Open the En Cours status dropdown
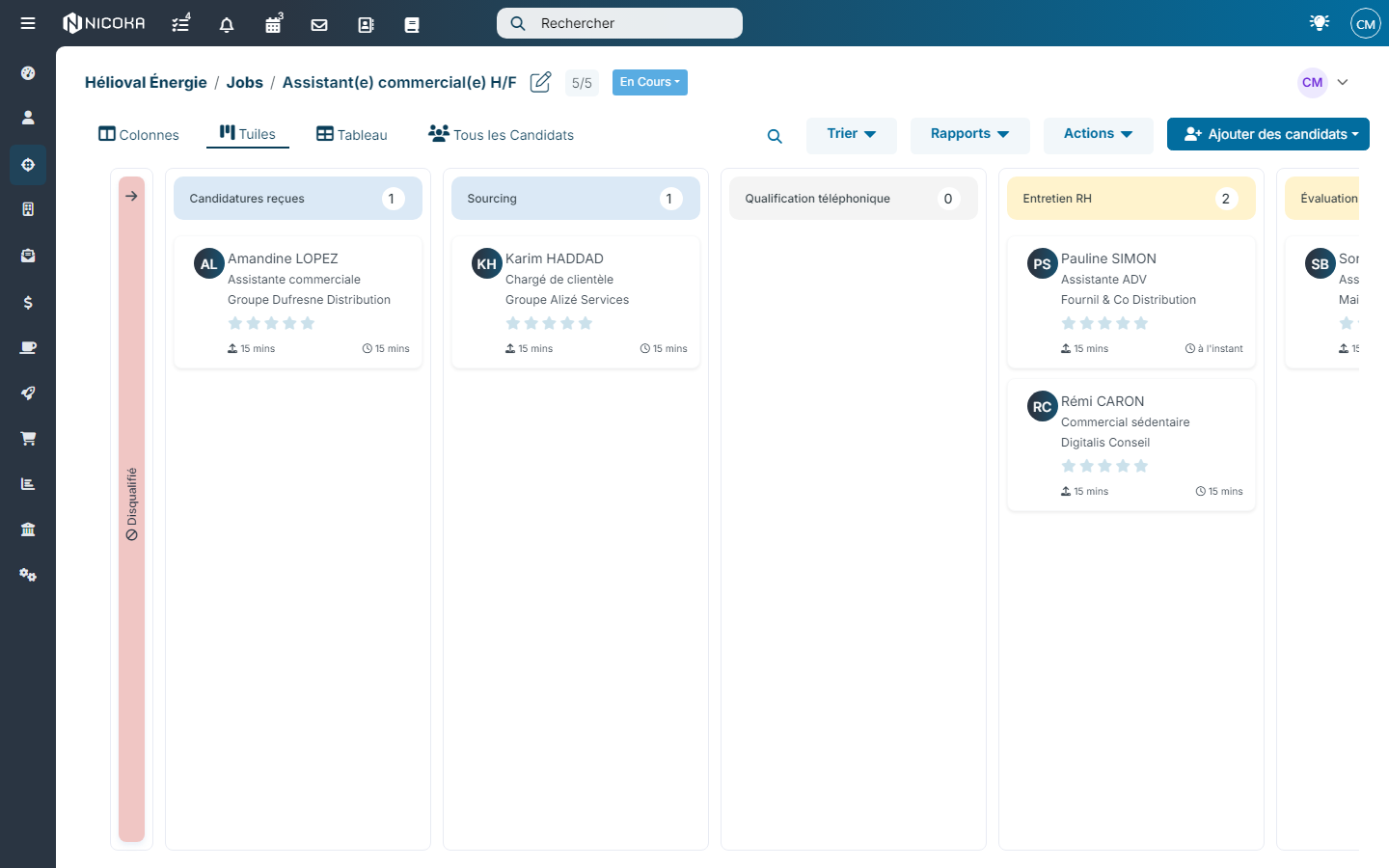The width and height of the screenshot is (1389, 868). point(650,82)
